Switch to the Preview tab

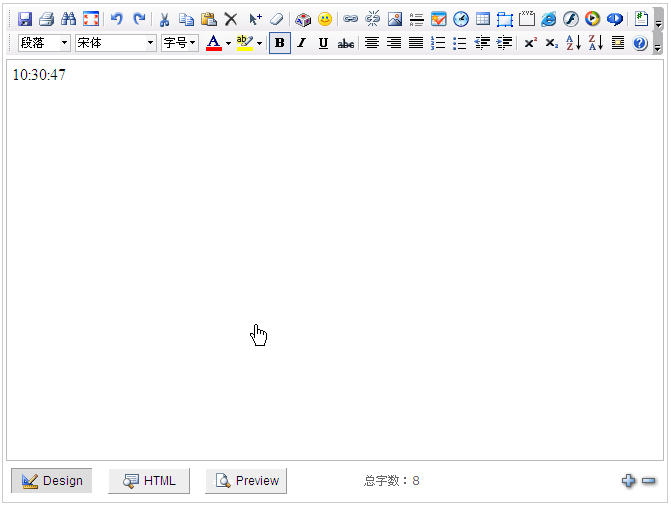[246, 481]
